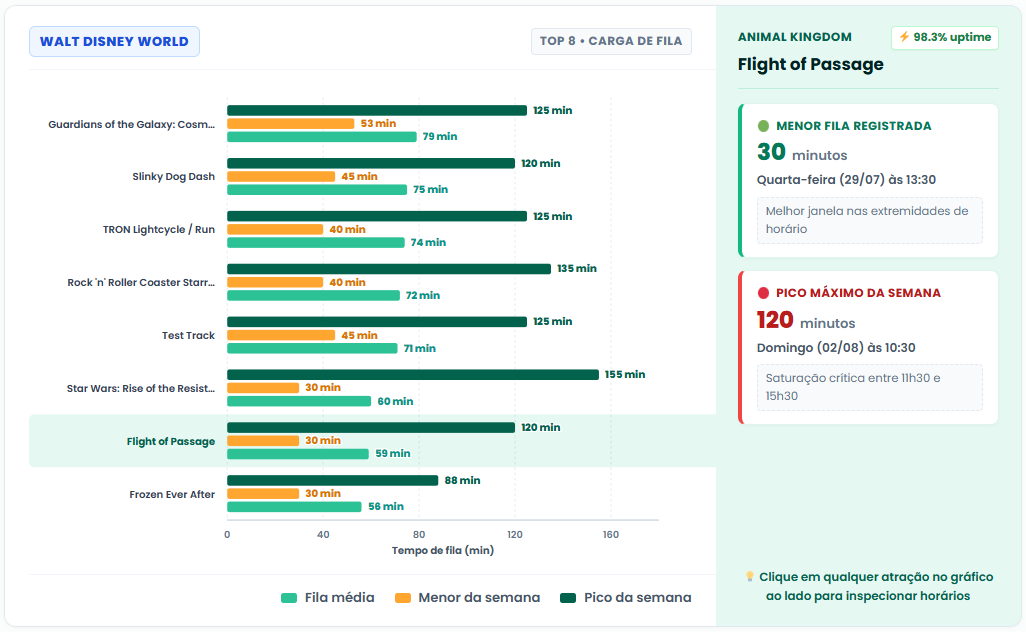Select Star Wars: Rise of the Resistance label
Viewport: 1026px width, 632px height.
141,389
